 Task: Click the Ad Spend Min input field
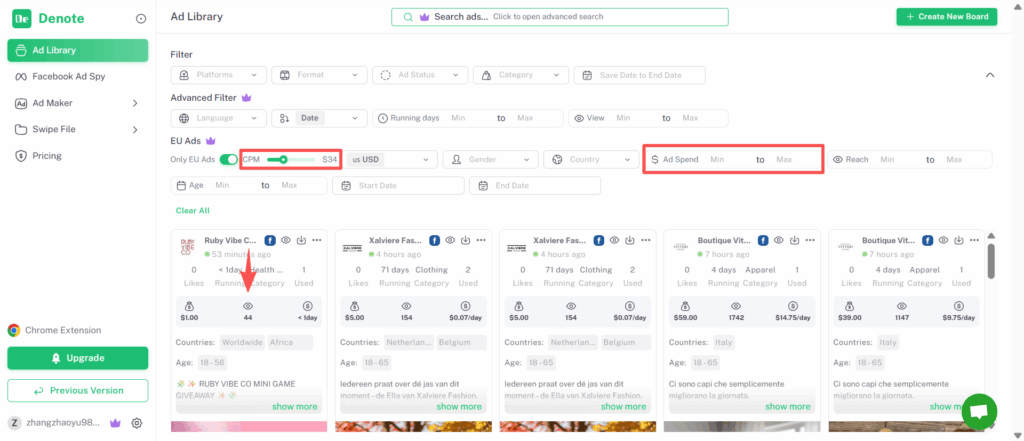pyautogui.click(x=725, y=159)
